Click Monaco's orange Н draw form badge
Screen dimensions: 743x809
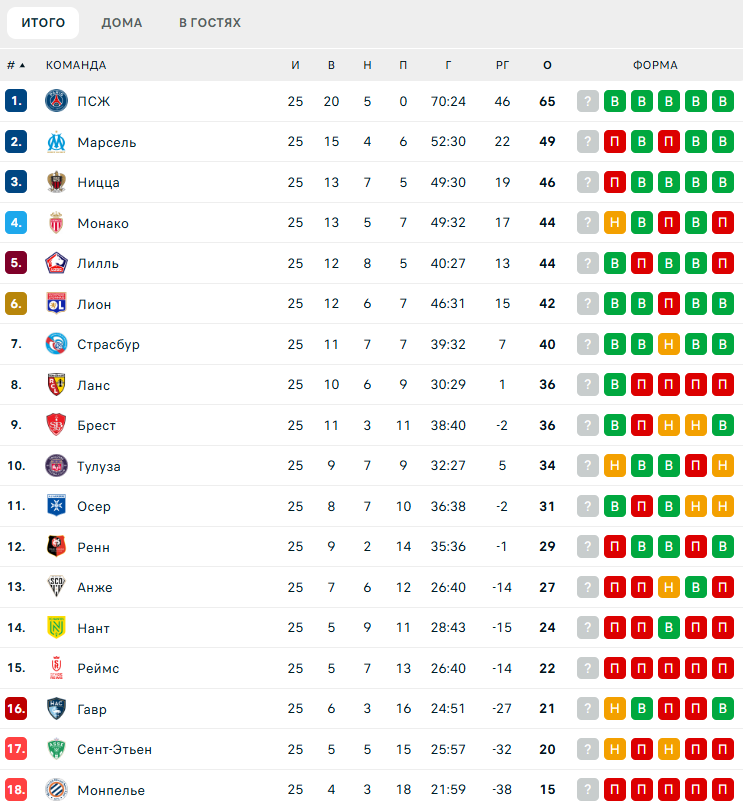click(x=615, y=223)
